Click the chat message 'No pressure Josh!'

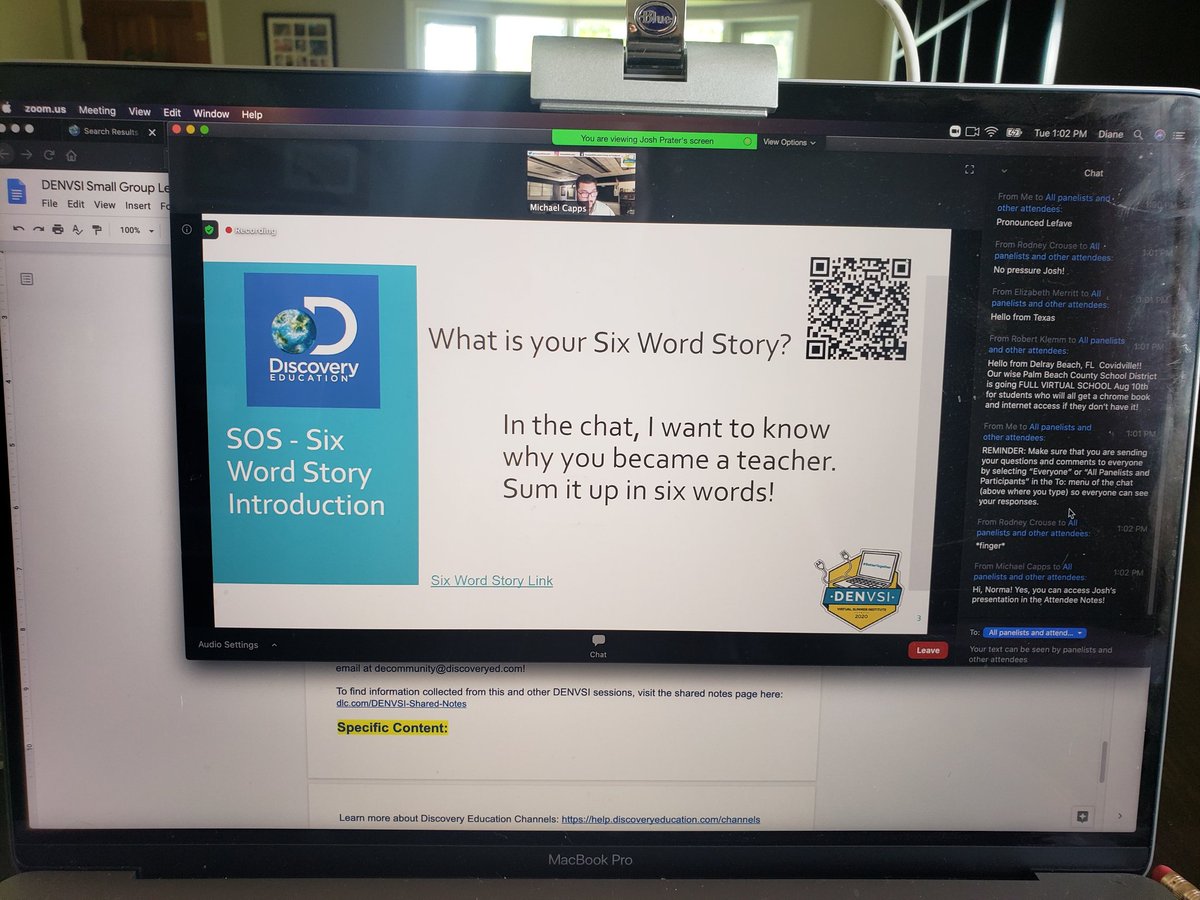point(1028,269)
